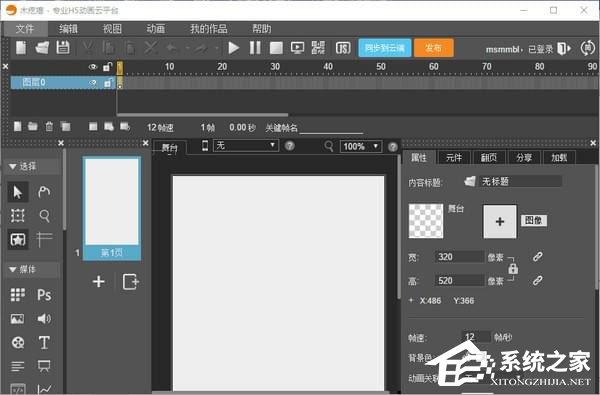
Task: Click the presentation board icon
Action: point(44,366)
